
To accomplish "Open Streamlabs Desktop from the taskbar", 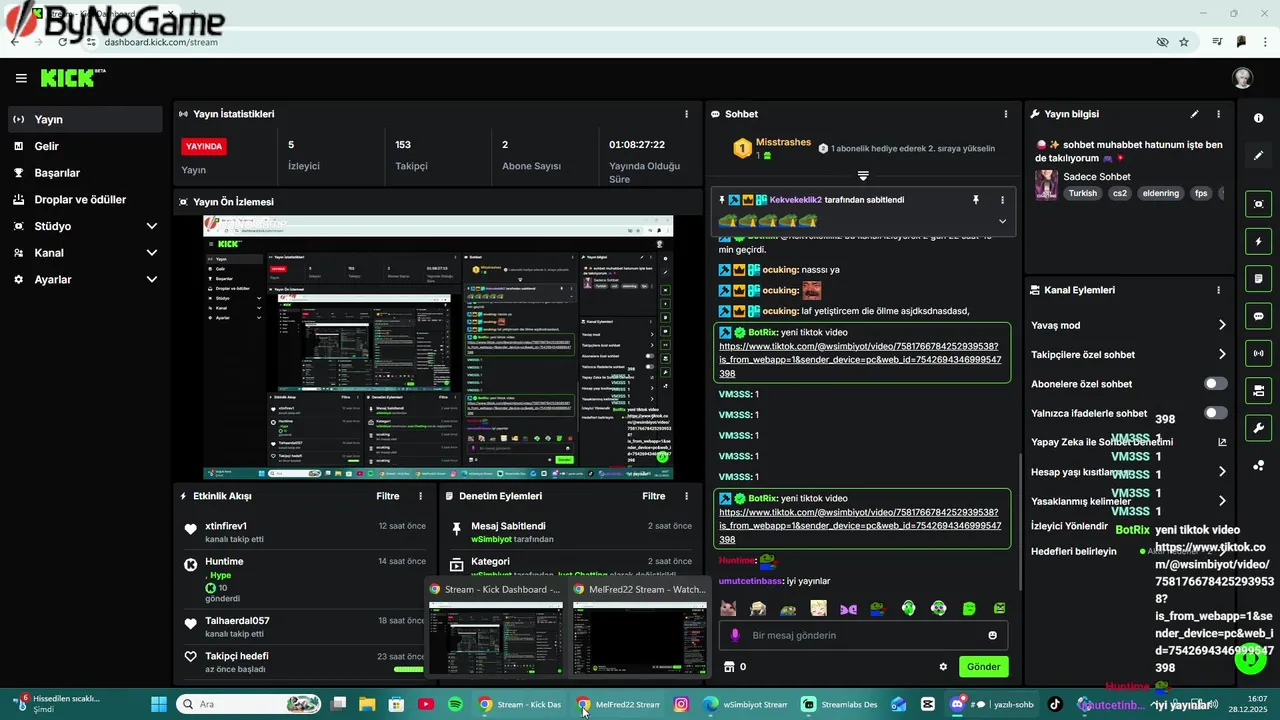I will 842,704.
